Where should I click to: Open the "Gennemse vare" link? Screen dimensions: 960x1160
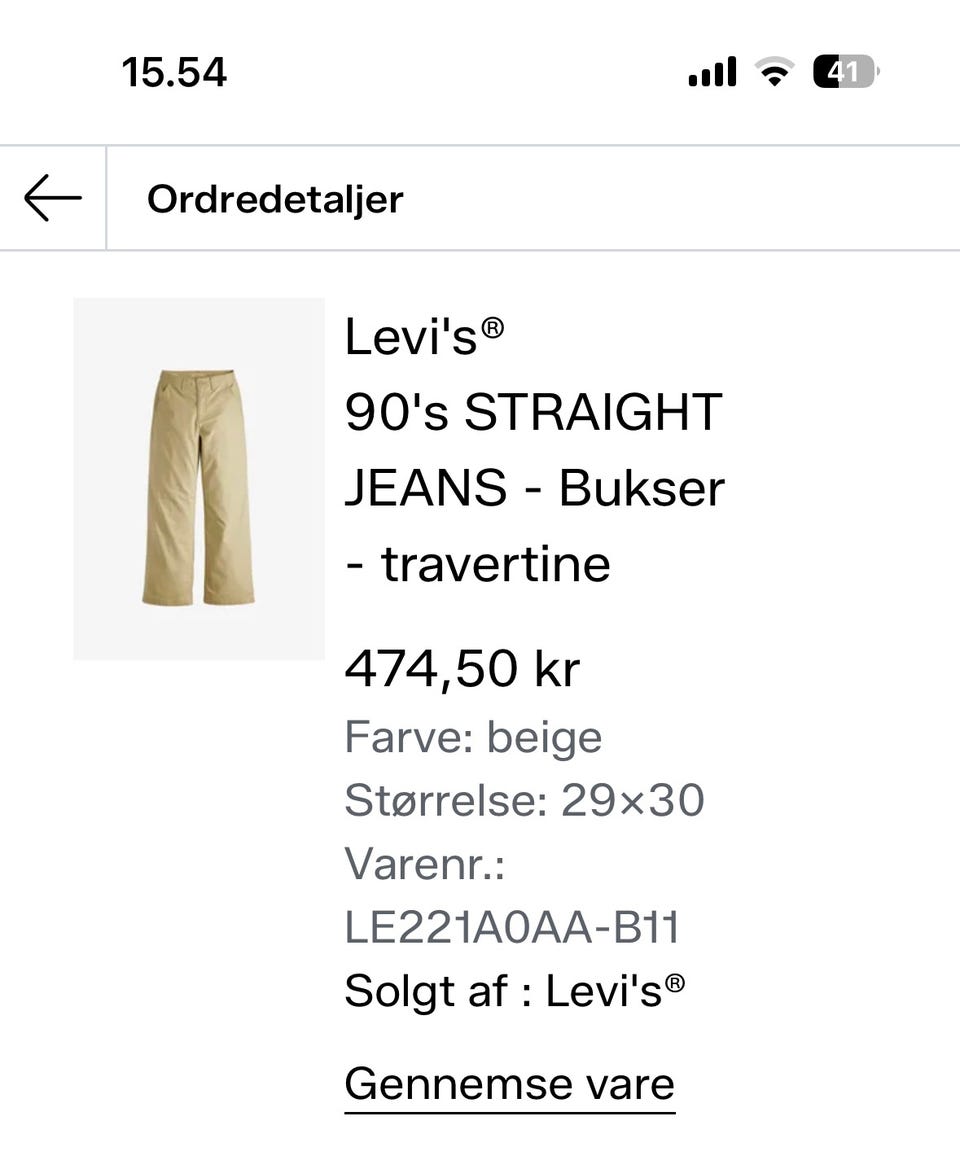tap(509, 1084)
